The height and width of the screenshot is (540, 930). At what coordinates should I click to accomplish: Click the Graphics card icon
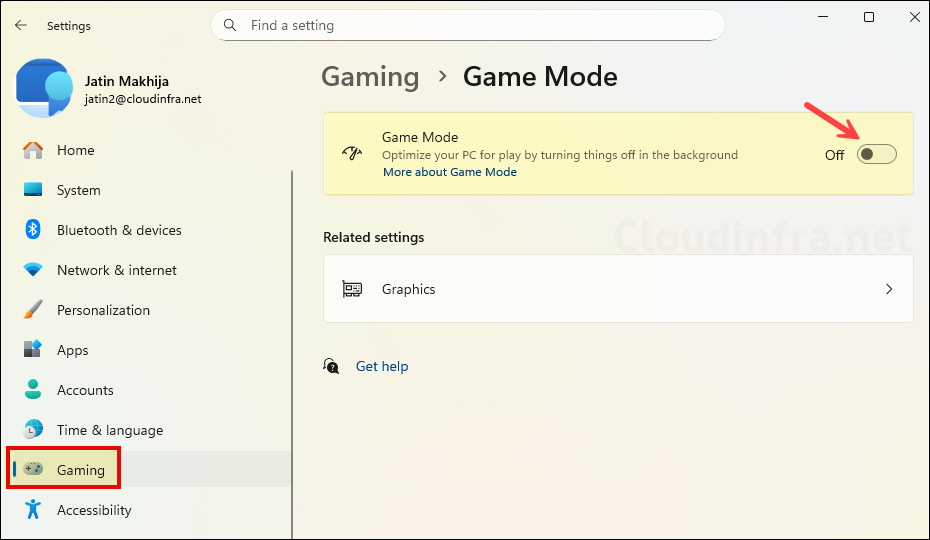352,289
